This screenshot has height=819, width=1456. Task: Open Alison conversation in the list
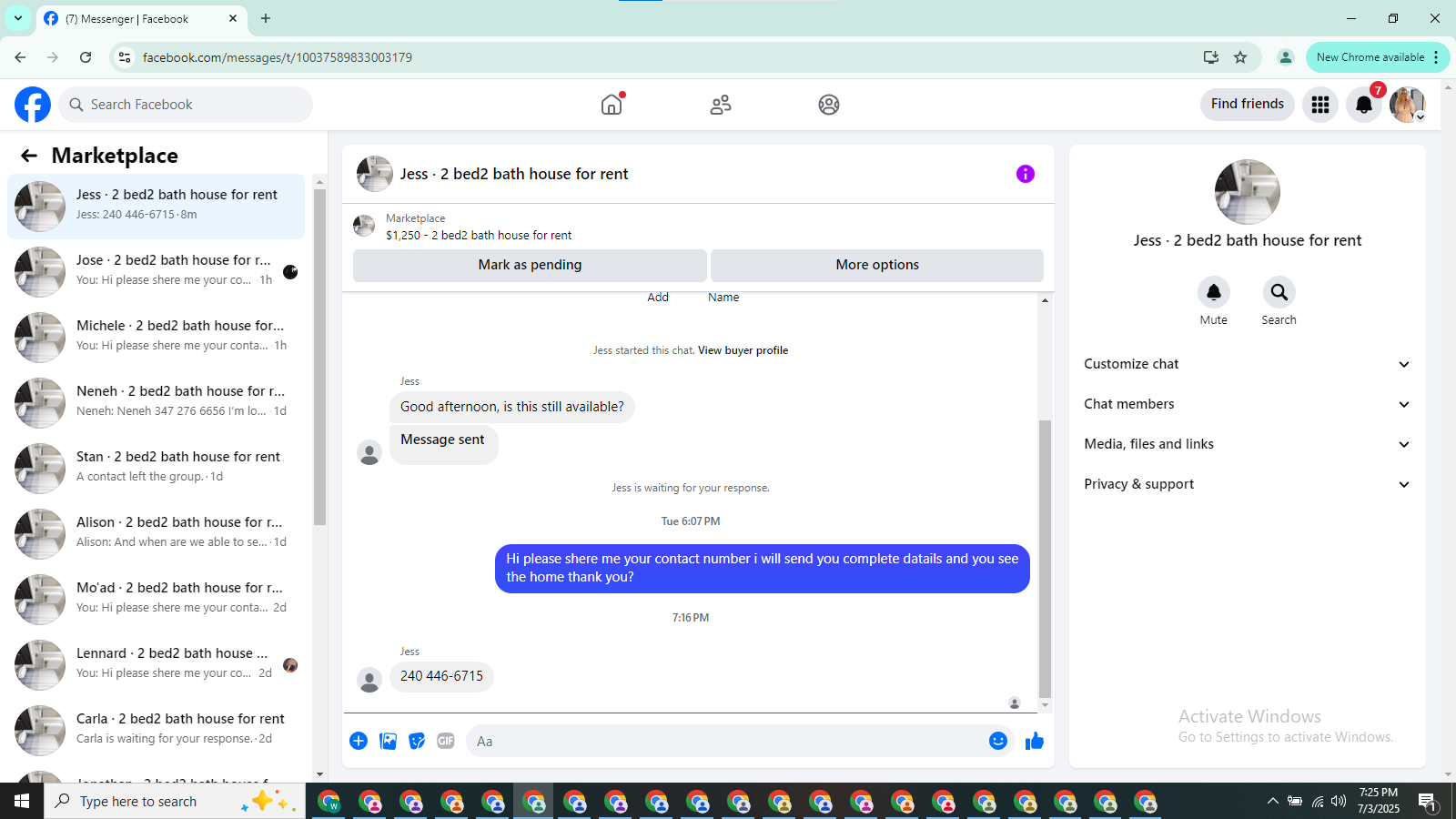pyautogui.click(x=157, y=534)
